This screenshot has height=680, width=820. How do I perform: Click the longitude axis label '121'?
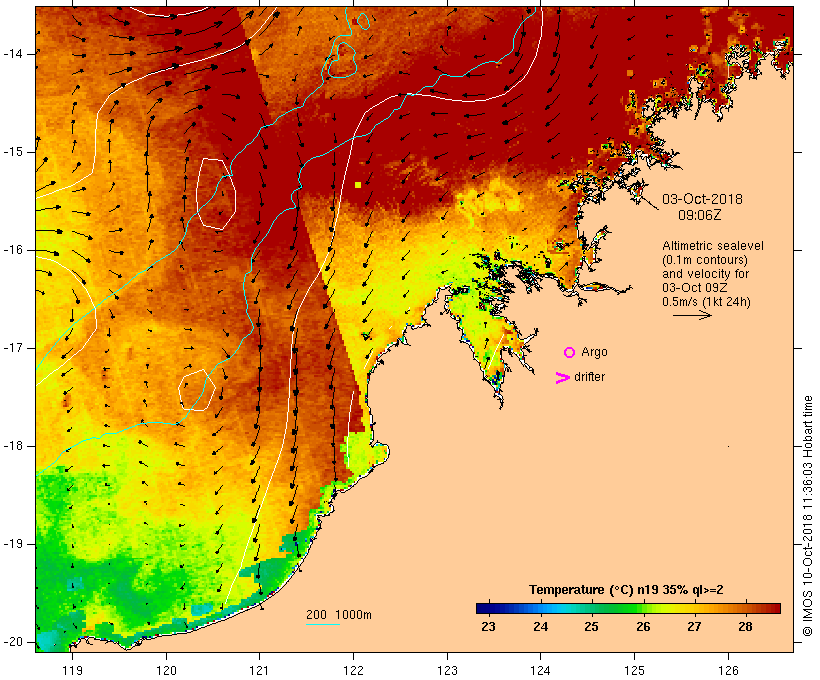point(259,670)
